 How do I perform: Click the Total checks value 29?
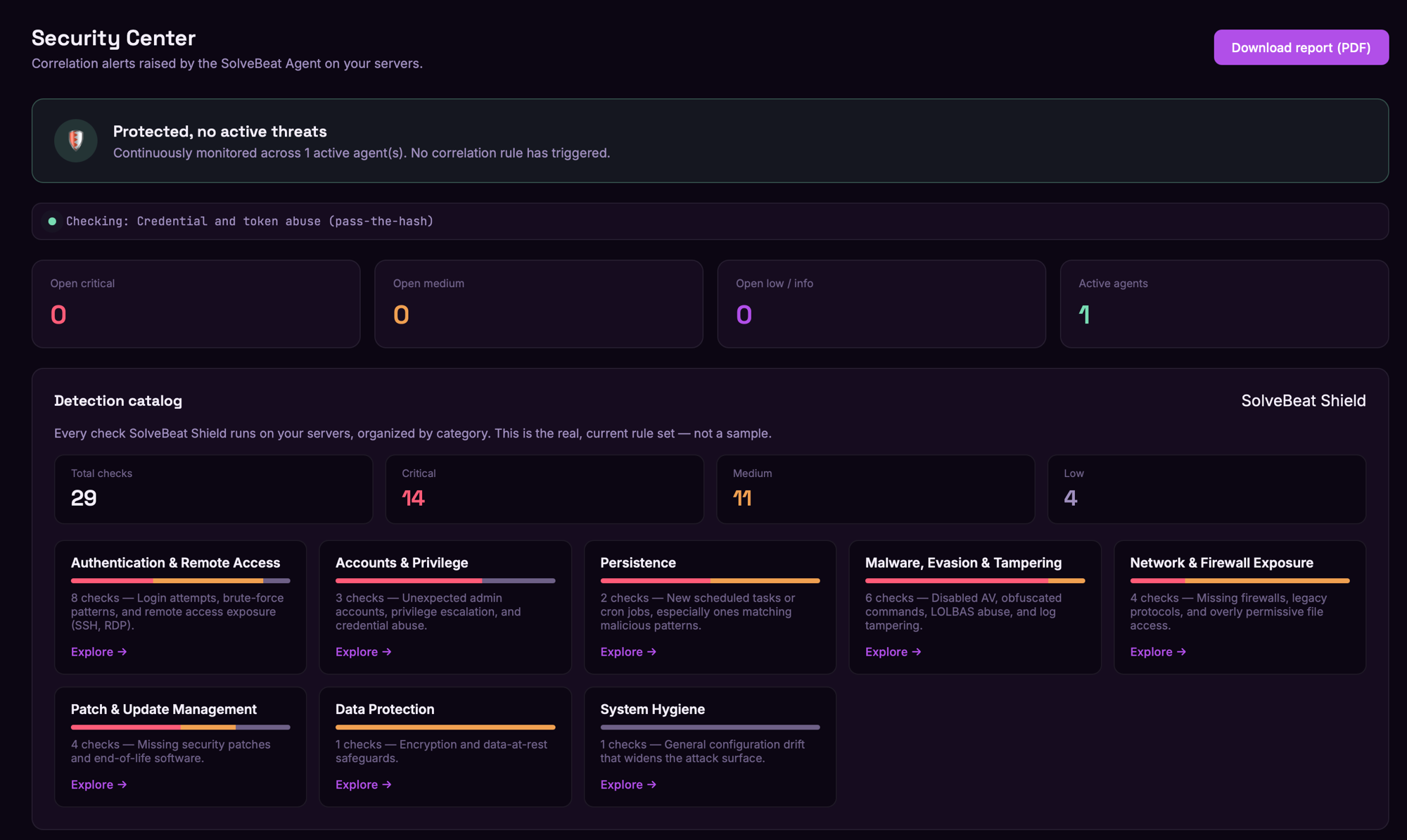84,498
